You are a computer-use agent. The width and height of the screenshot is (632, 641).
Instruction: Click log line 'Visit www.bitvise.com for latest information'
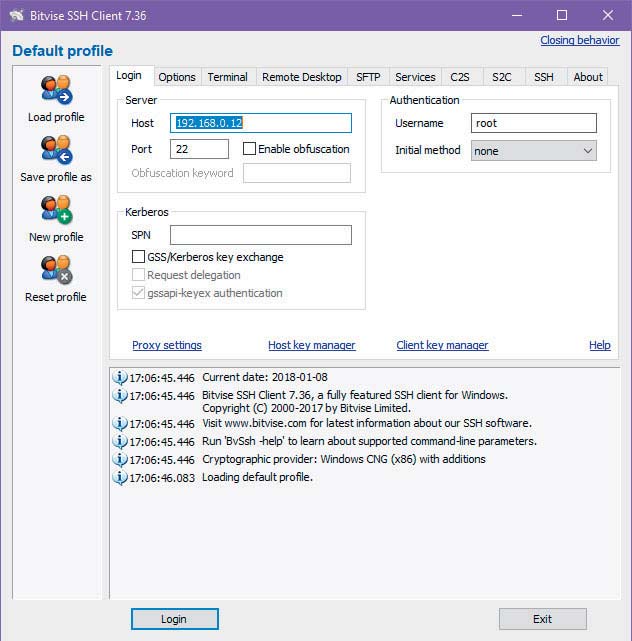point(367,423)
